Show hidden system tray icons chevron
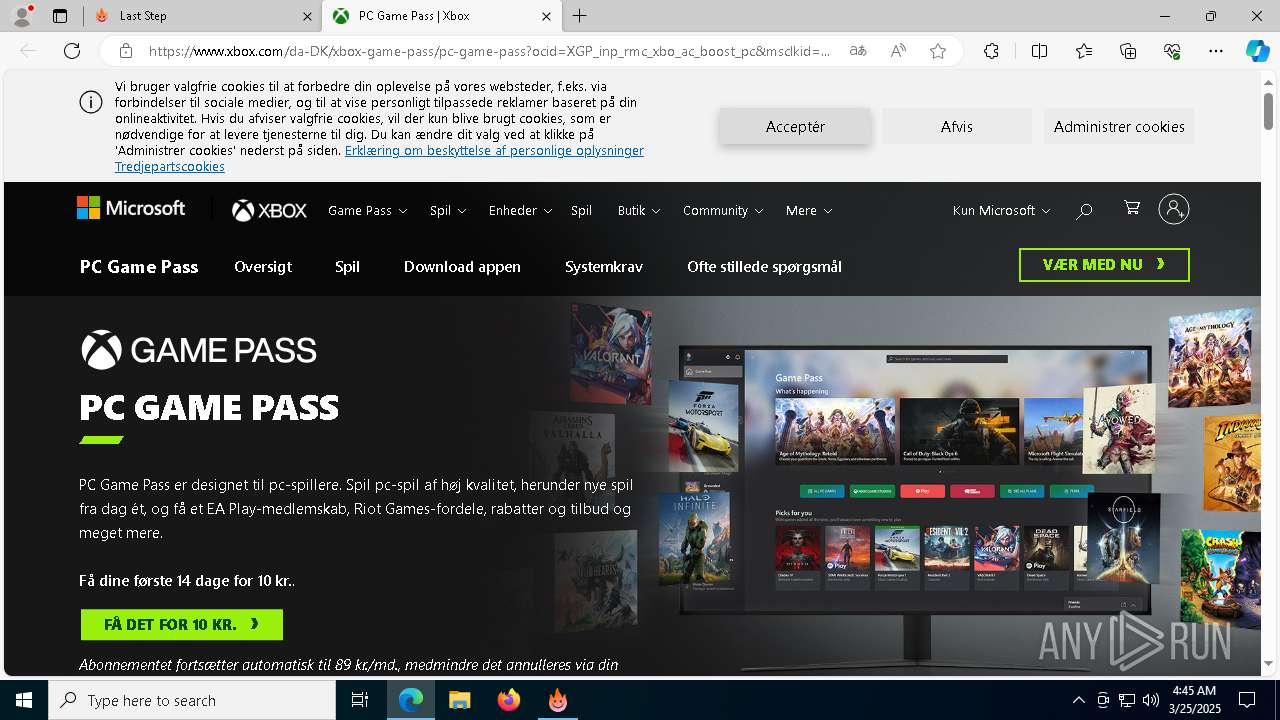Screen dimensions: 1280x720 point(1078,700)
